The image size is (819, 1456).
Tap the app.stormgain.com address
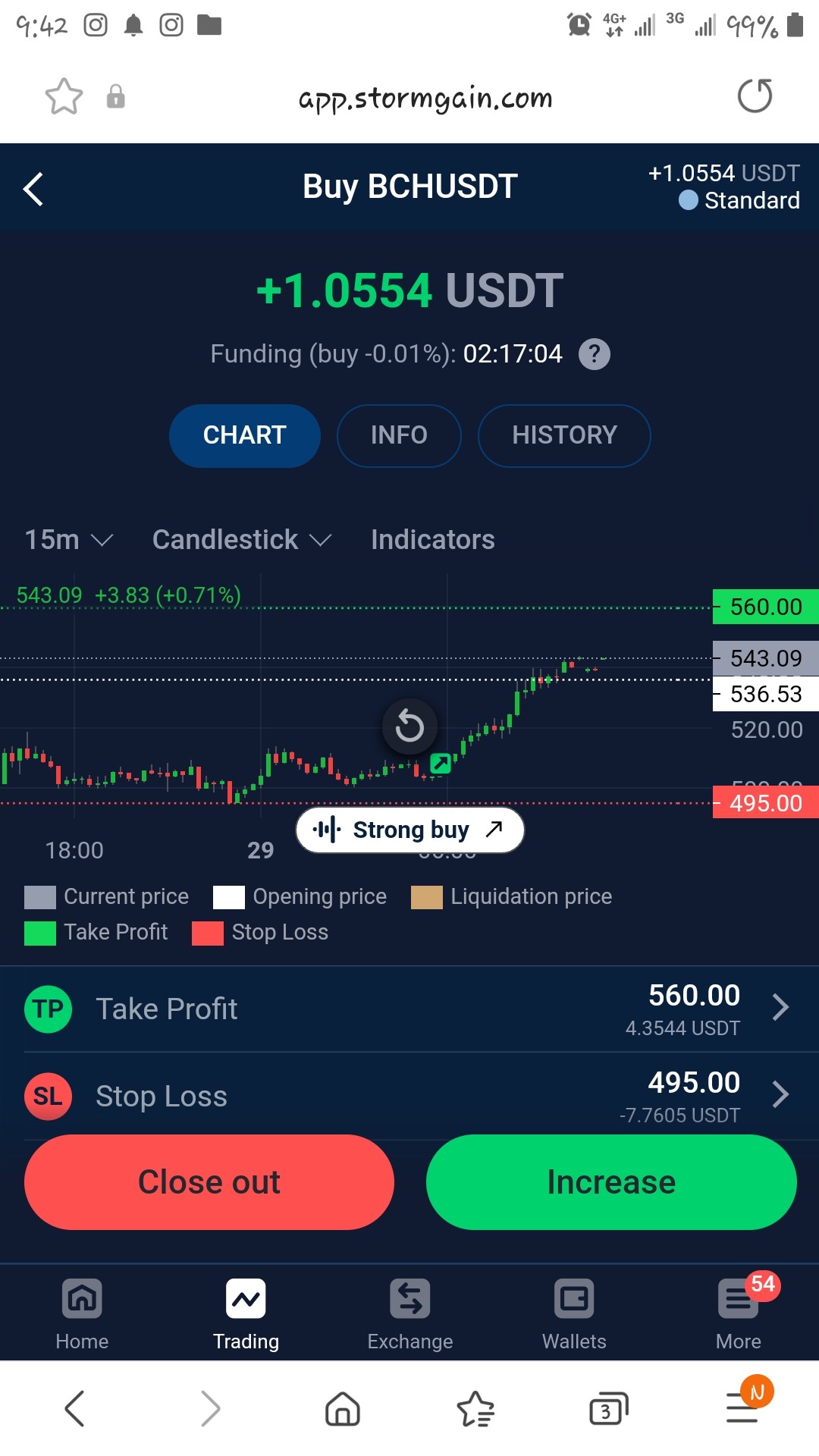click(x=425, y=97)
